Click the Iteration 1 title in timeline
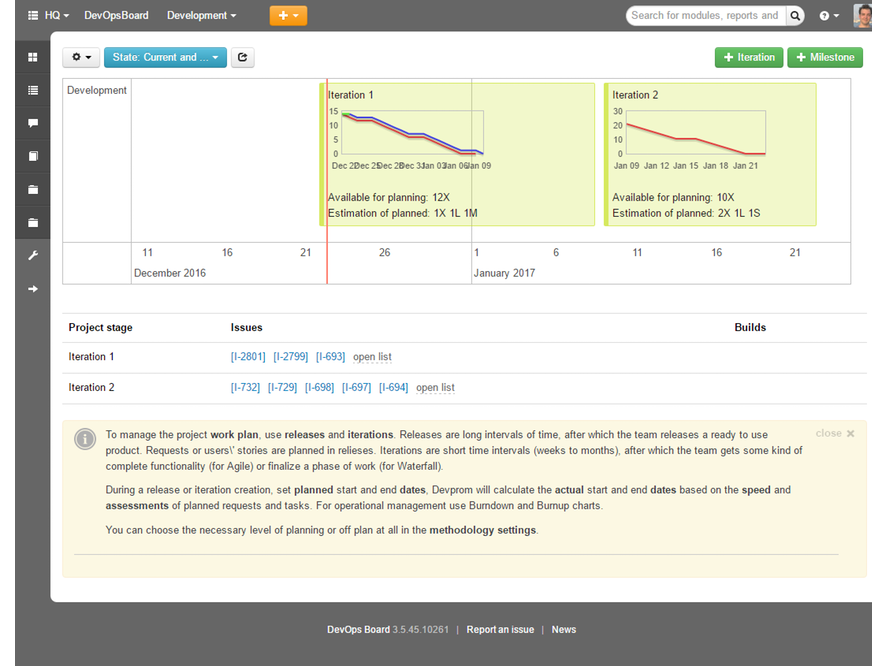The image size is (888, 666). click(351, 95)
